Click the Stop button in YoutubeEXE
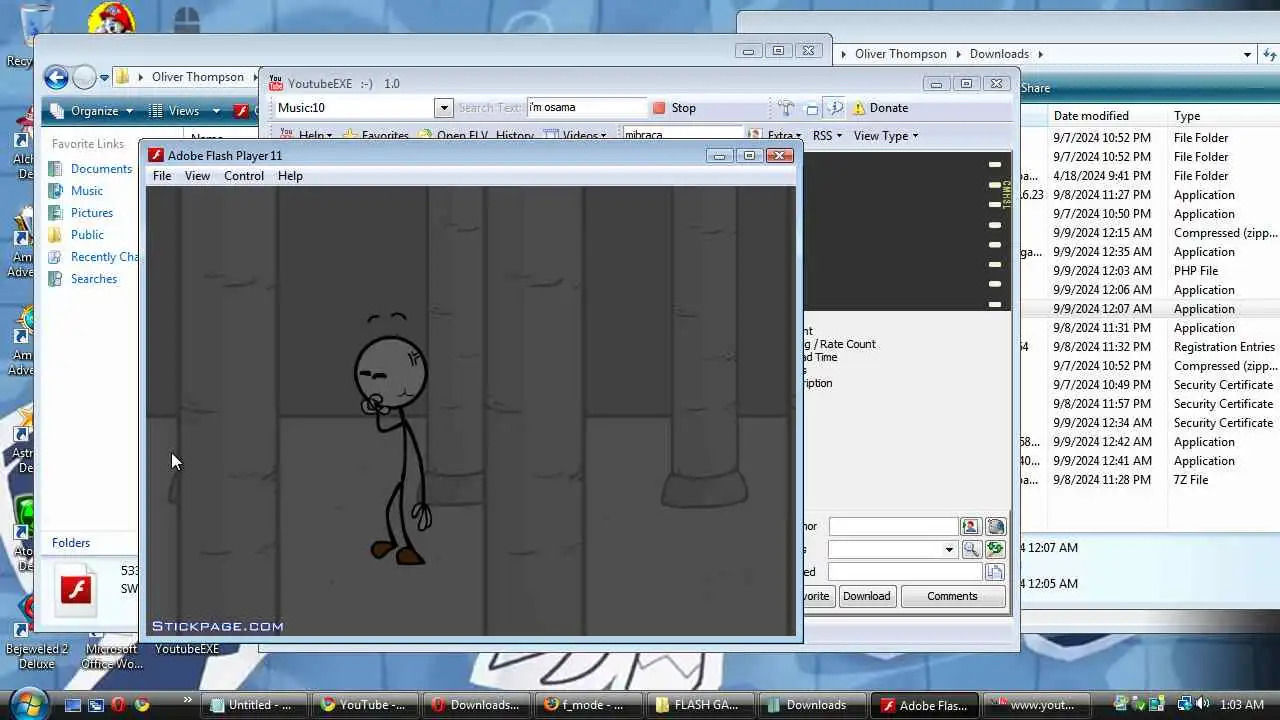 click(674, 108)
